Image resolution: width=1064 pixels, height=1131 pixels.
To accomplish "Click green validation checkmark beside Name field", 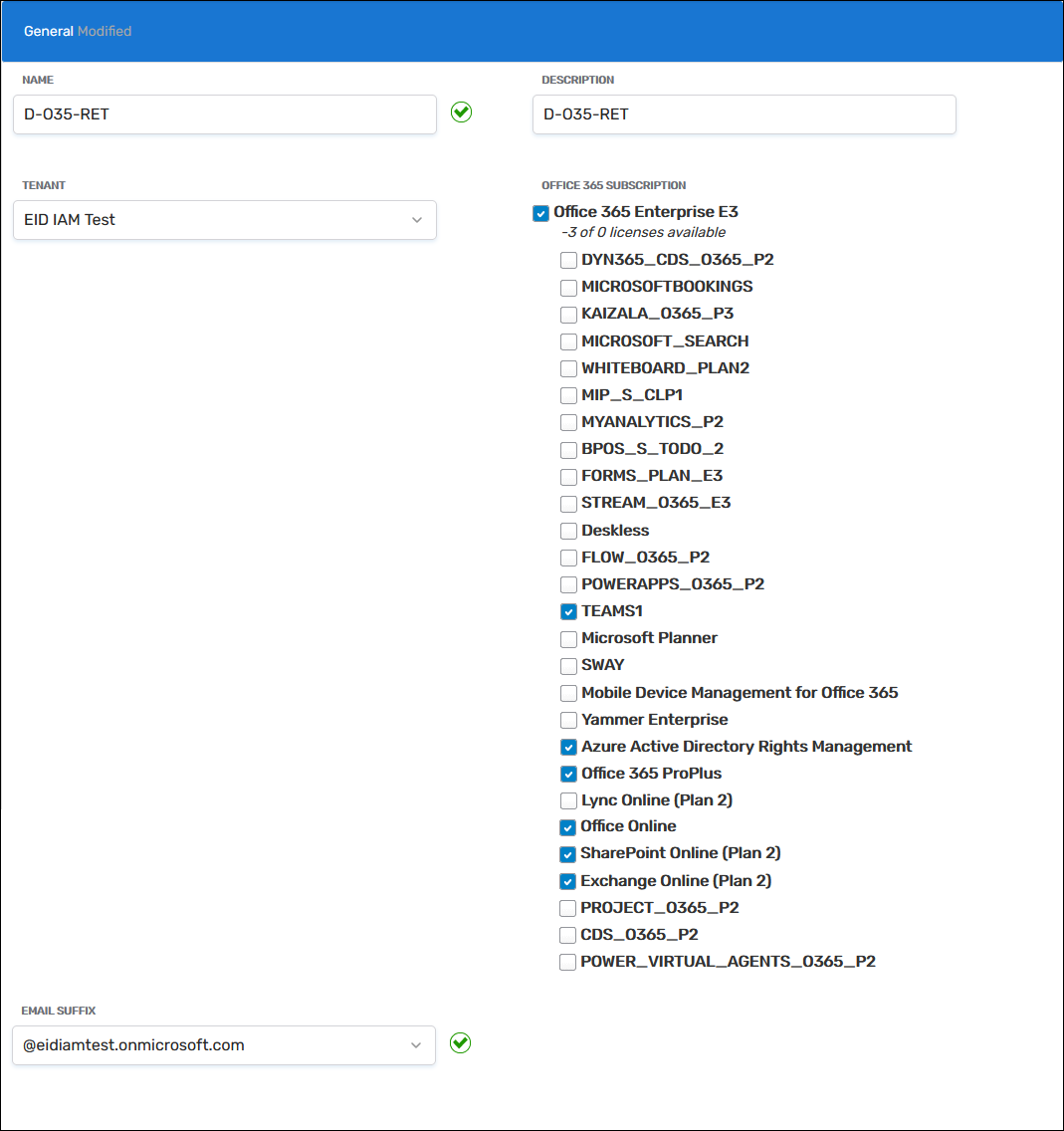I will click(461, 113).
